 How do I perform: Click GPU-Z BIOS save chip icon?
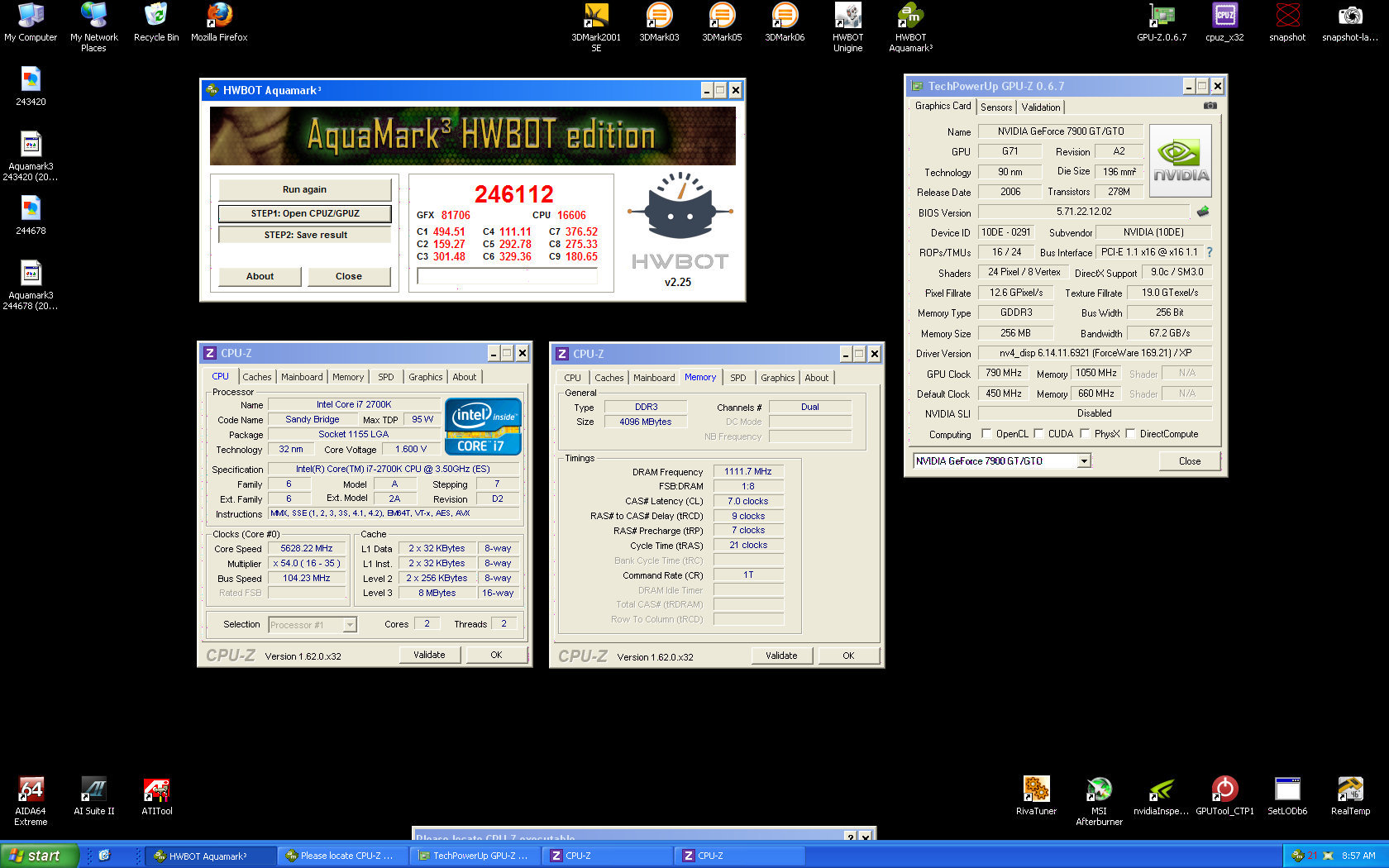1203,212
